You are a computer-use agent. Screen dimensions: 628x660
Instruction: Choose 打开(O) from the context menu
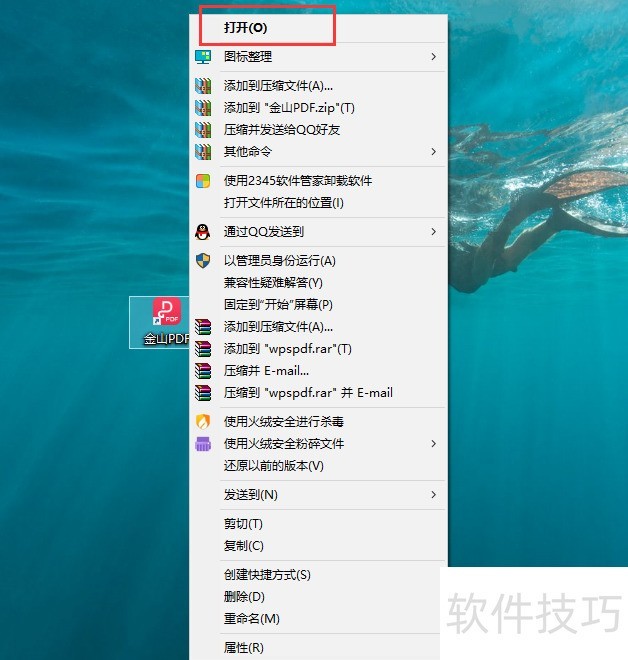tap(245, 28)
